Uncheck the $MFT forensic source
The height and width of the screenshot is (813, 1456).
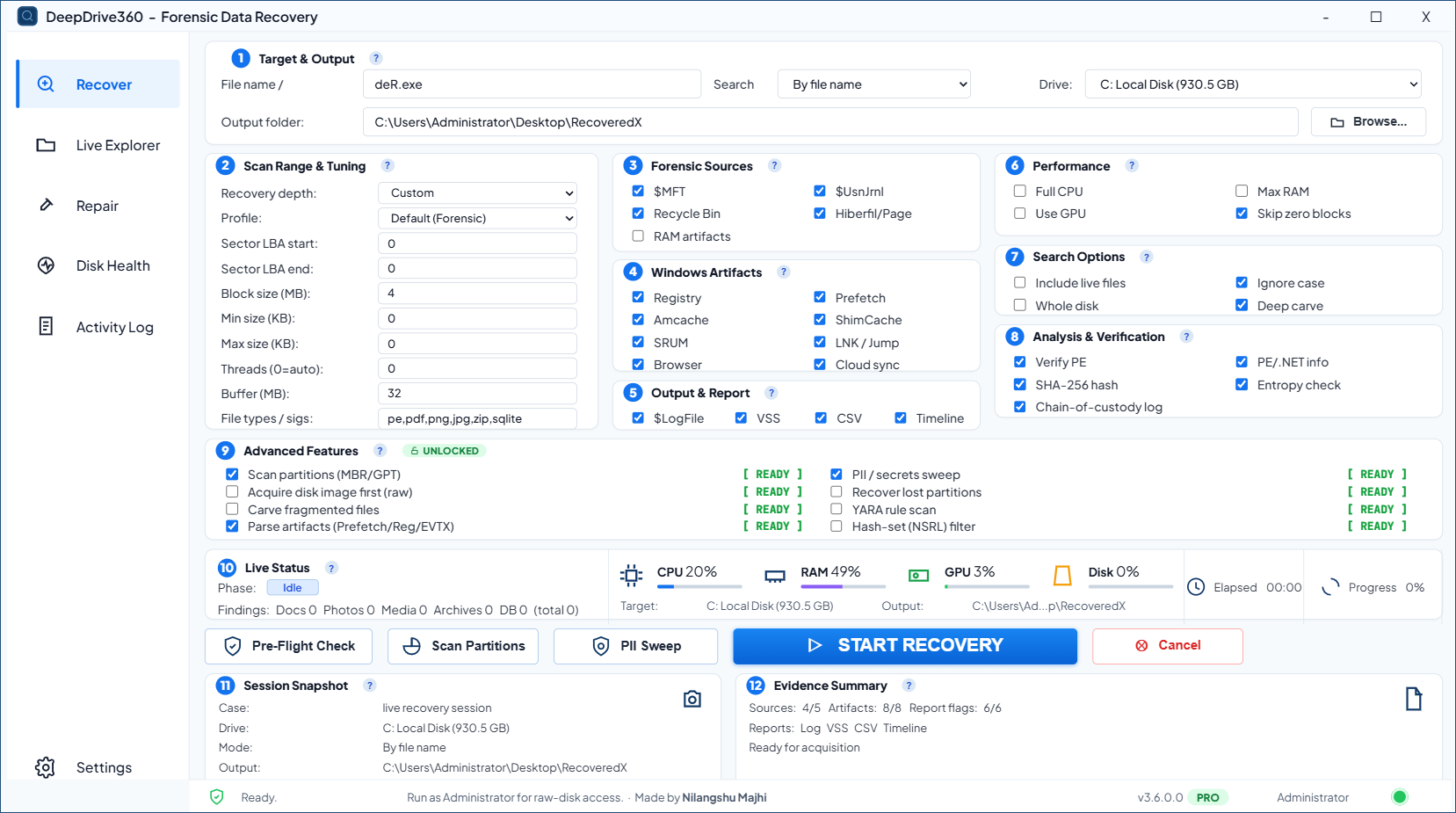638,191
